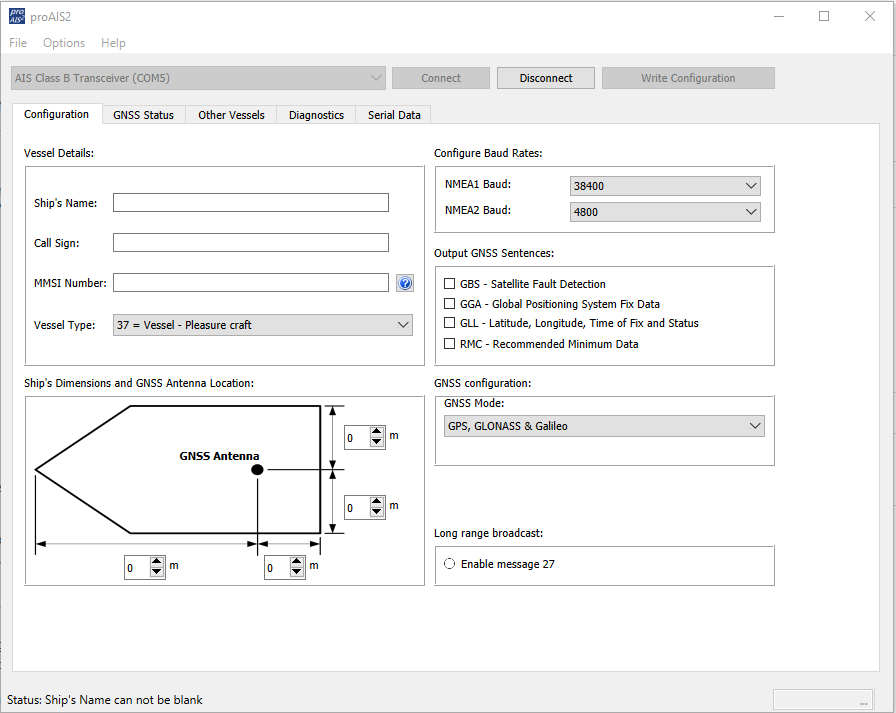Click the MMSI Number help icon

pyautogui.click(x=405, y=283)
